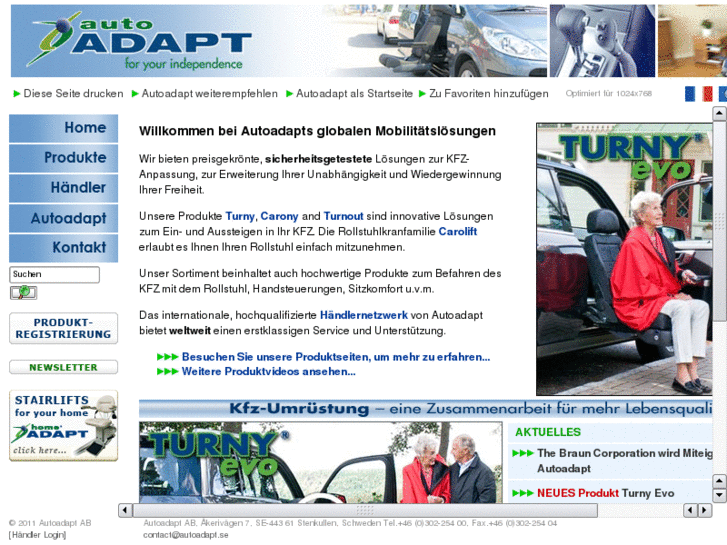The width and height of the screenshot is (727, 545).
Task: Click Besuchen Sie unsere Produktseiten link
Action: pyautogui.click(x=336, y=357)
